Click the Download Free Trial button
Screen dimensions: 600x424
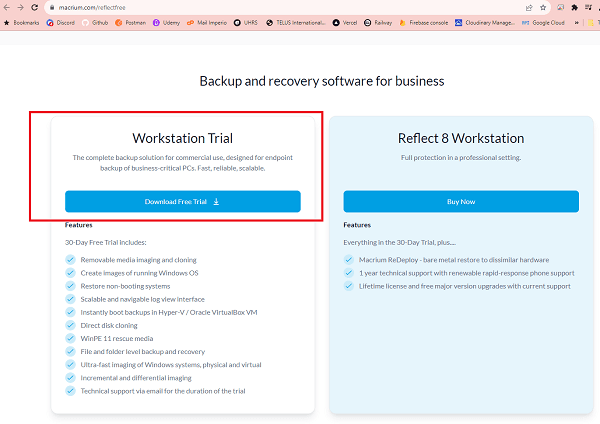[x=183, y=201]
